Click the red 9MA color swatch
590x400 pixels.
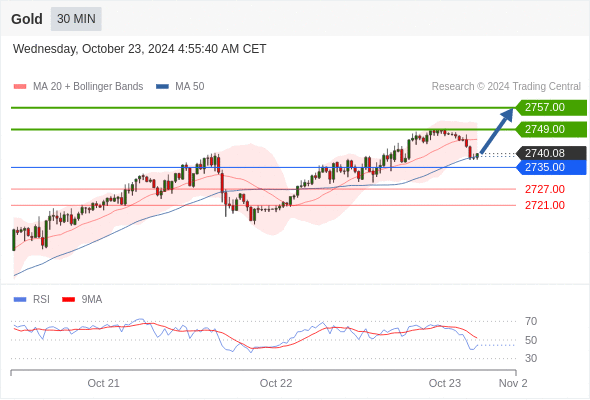point(68,300)
